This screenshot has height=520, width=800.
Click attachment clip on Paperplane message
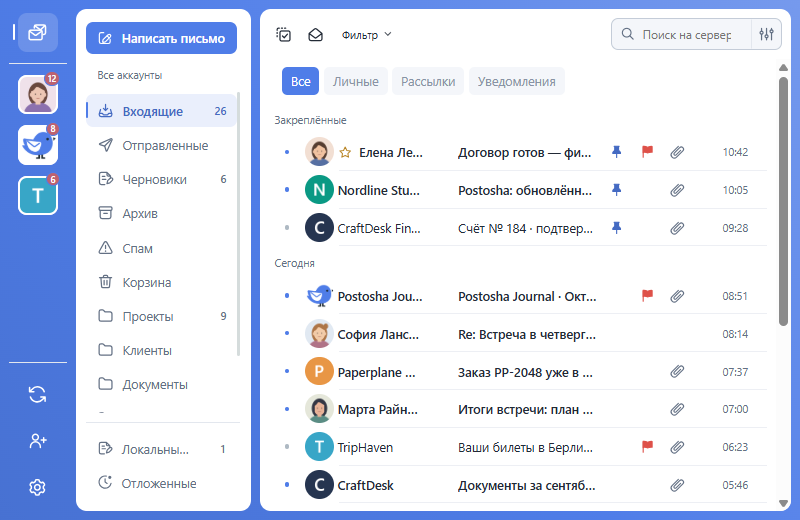(x=677, y=372)
